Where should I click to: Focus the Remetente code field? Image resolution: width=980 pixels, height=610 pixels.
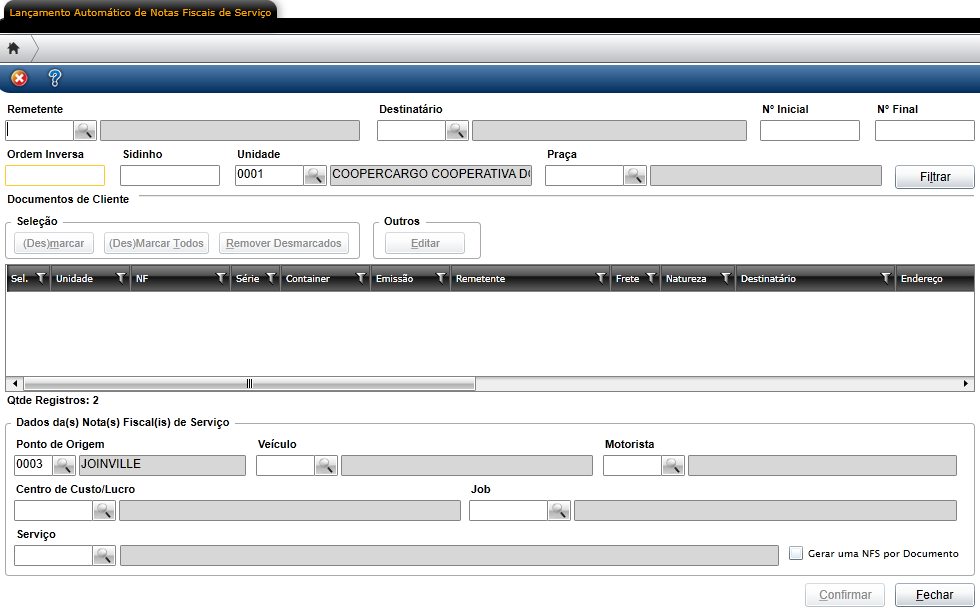tap(39, 130)
